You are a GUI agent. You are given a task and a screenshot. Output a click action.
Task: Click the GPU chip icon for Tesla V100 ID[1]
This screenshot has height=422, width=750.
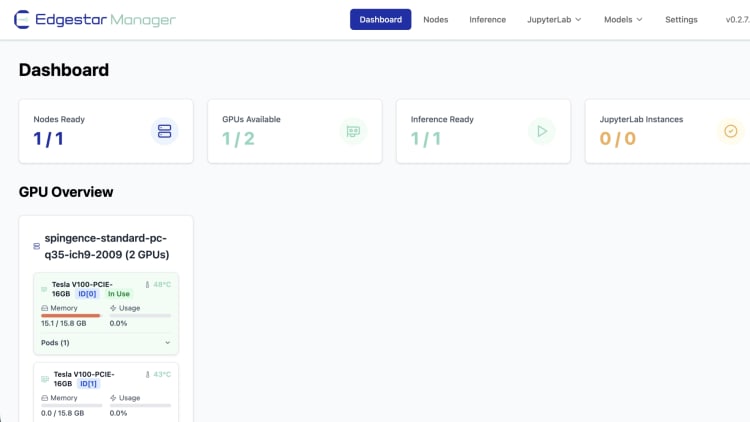45,379
